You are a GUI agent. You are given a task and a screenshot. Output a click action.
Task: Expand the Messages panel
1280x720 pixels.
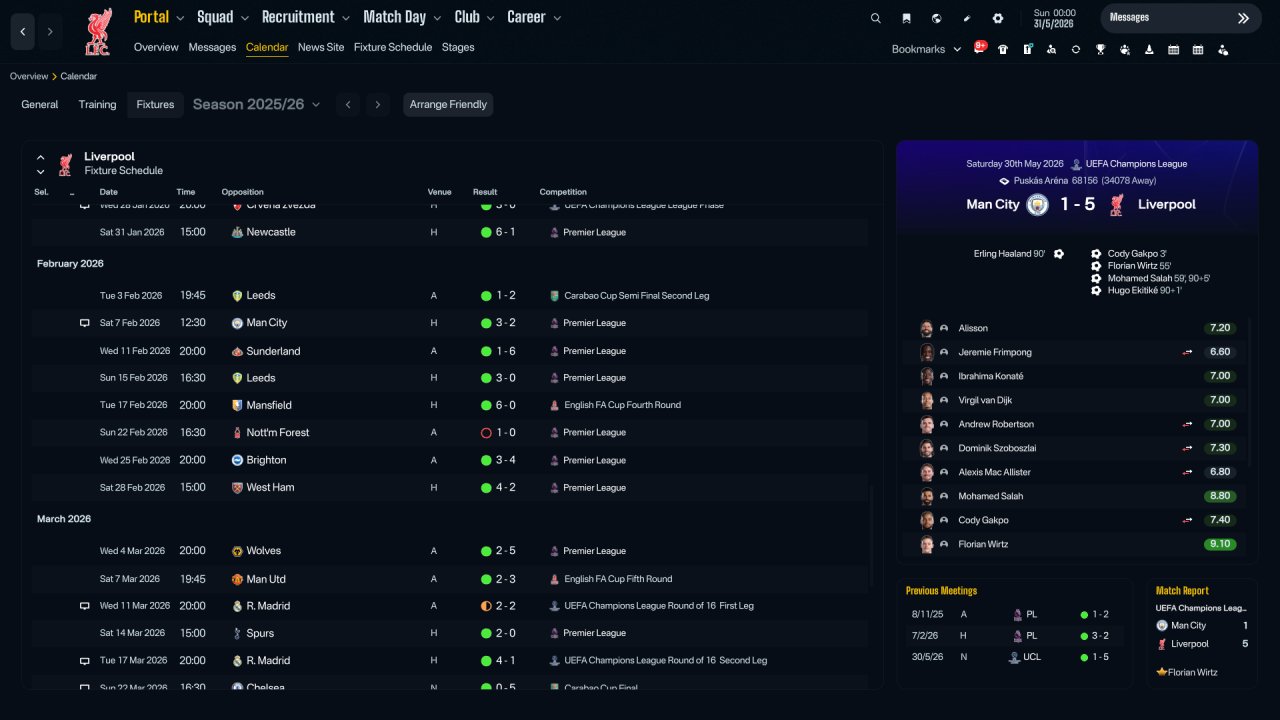(1244, 18)
